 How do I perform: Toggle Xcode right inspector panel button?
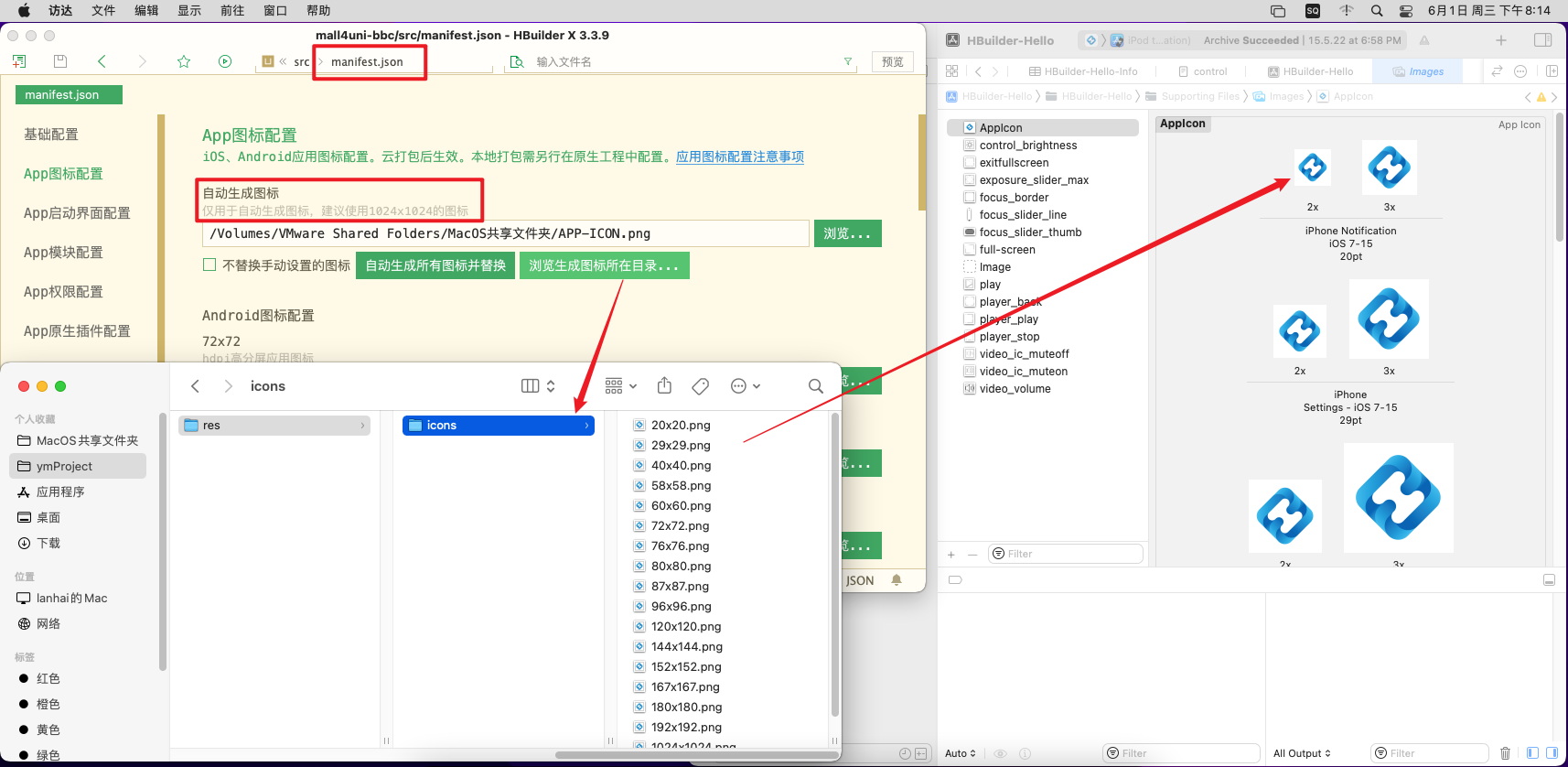pos(1542,40)
